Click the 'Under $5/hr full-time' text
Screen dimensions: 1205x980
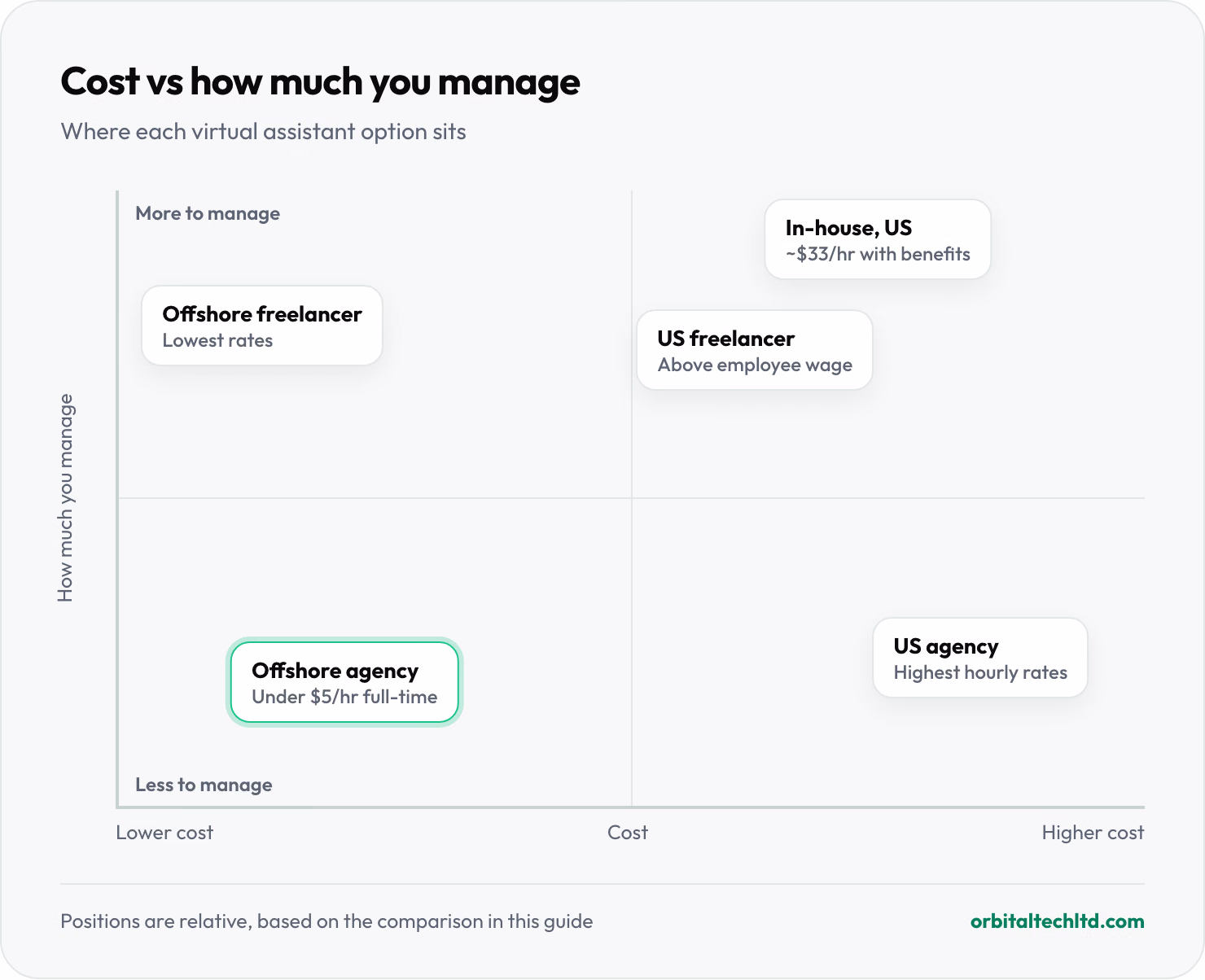pos(344,697)
